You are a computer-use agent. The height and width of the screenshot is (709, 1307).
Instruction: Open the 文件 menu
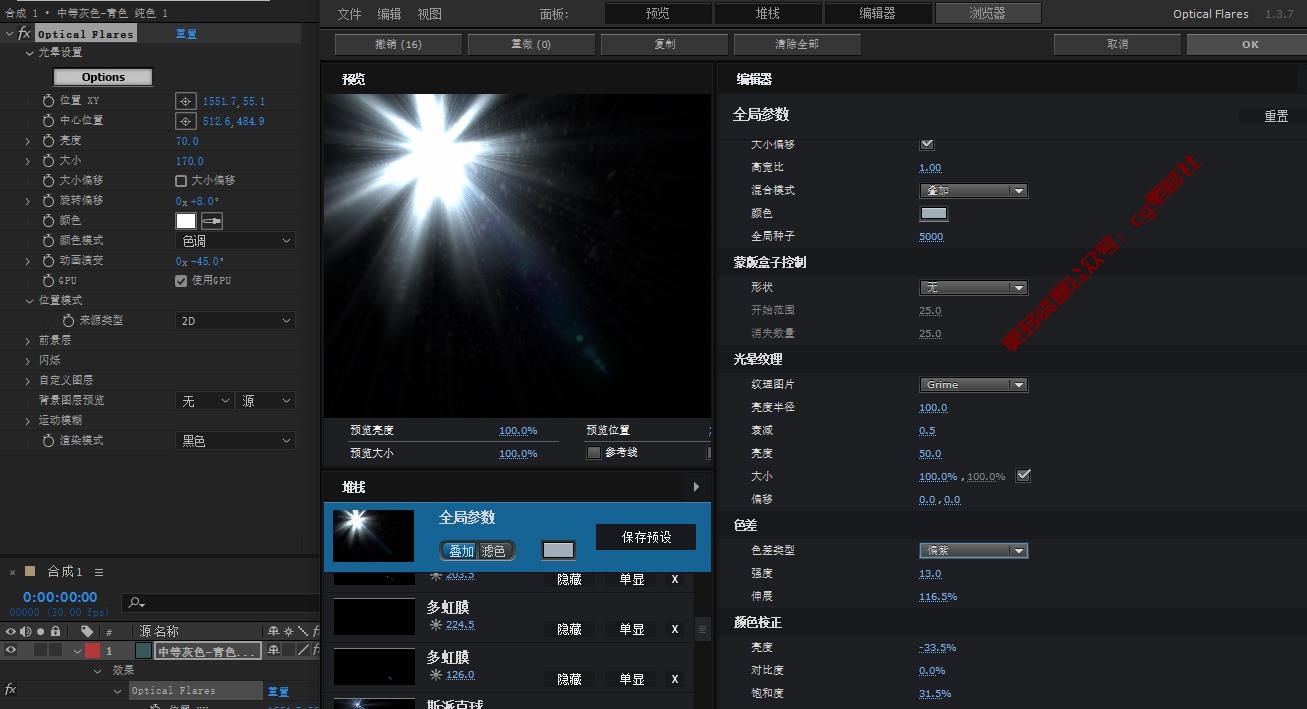click(349, 14)
